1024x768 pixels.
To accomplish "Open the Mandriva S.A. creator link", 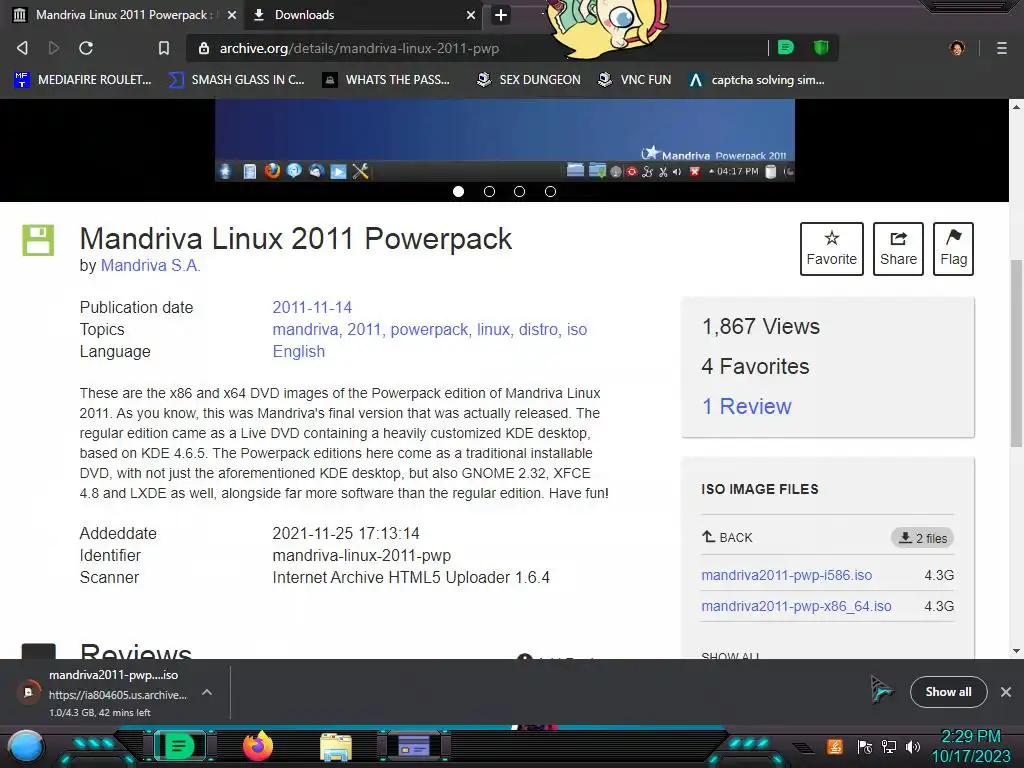I will click(x=150, y=265).
